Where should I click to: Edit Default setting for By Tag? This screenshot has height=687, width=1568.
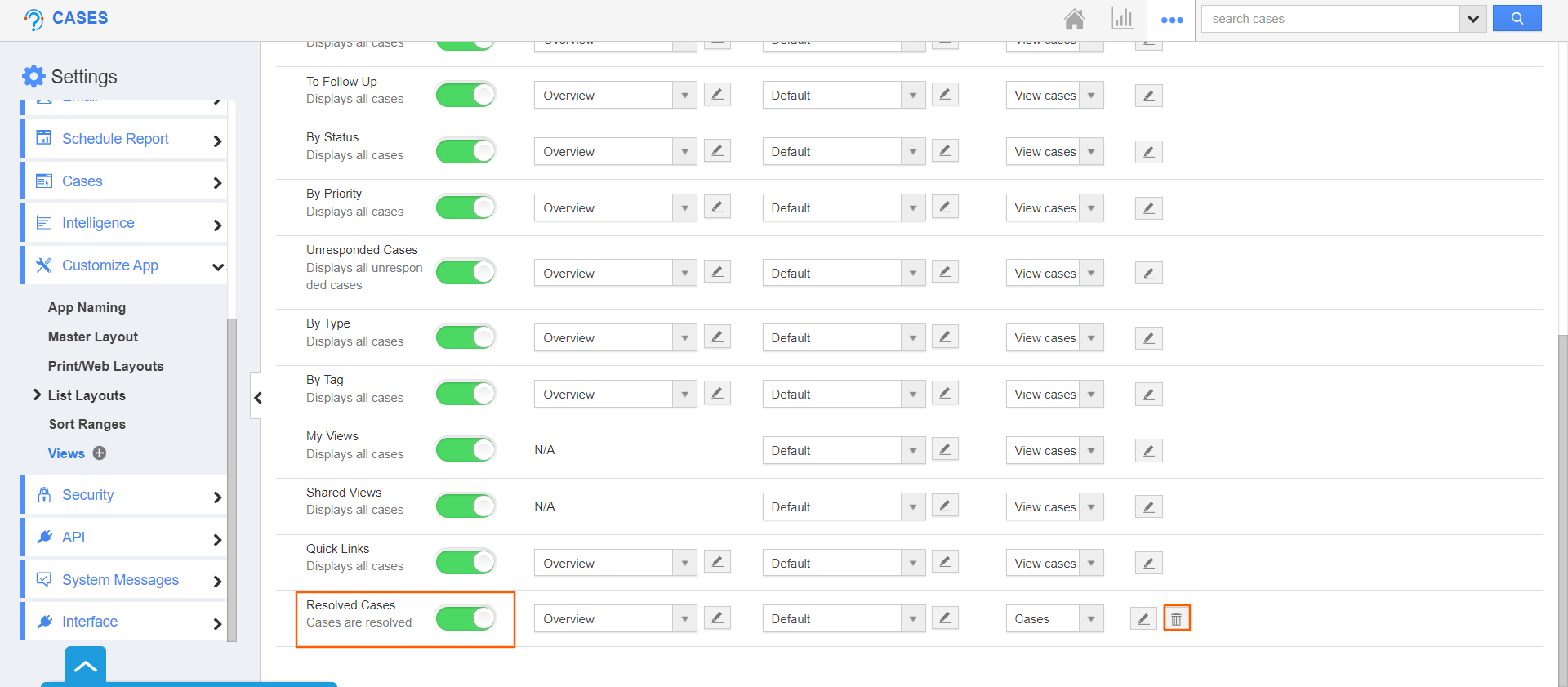(945, 394)
